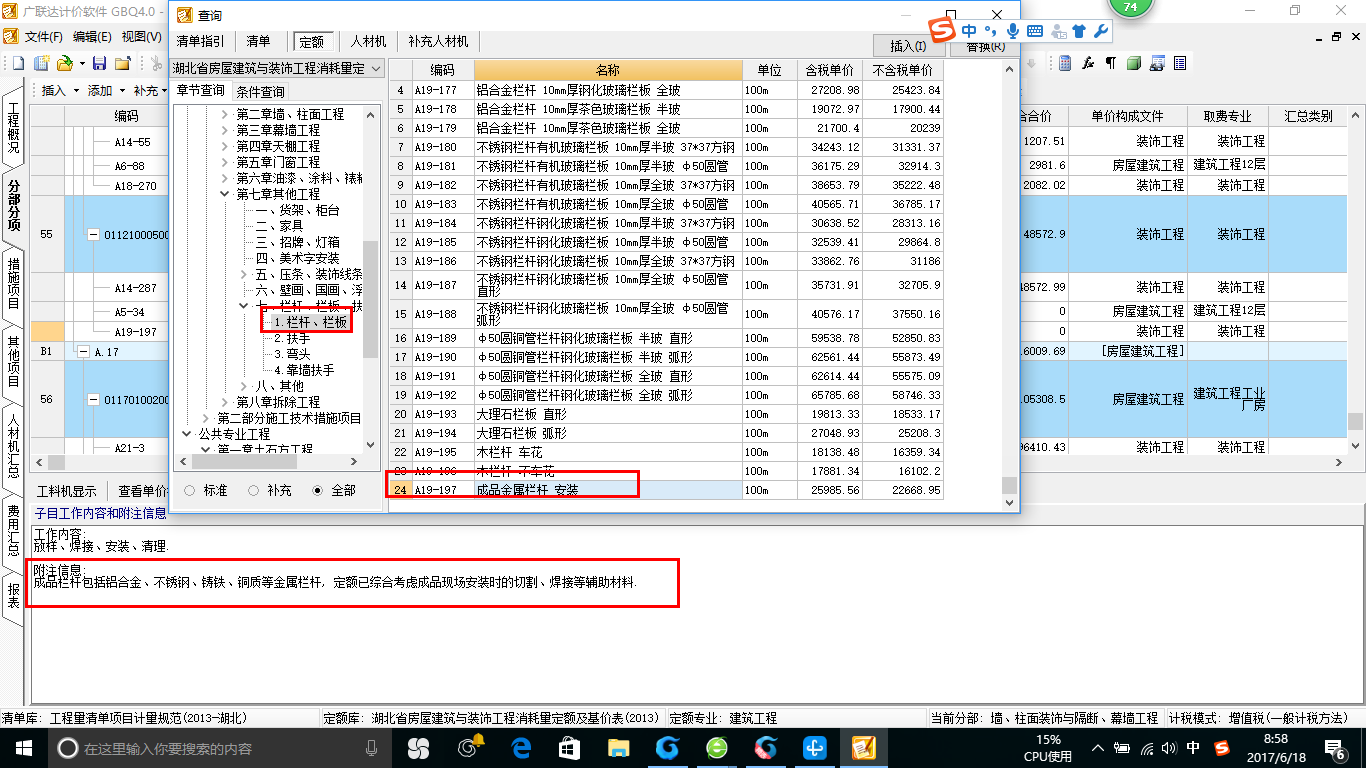Select the 2.扶手 tree item
This screenshot has width=1366, height=768.
coord(291,338)
